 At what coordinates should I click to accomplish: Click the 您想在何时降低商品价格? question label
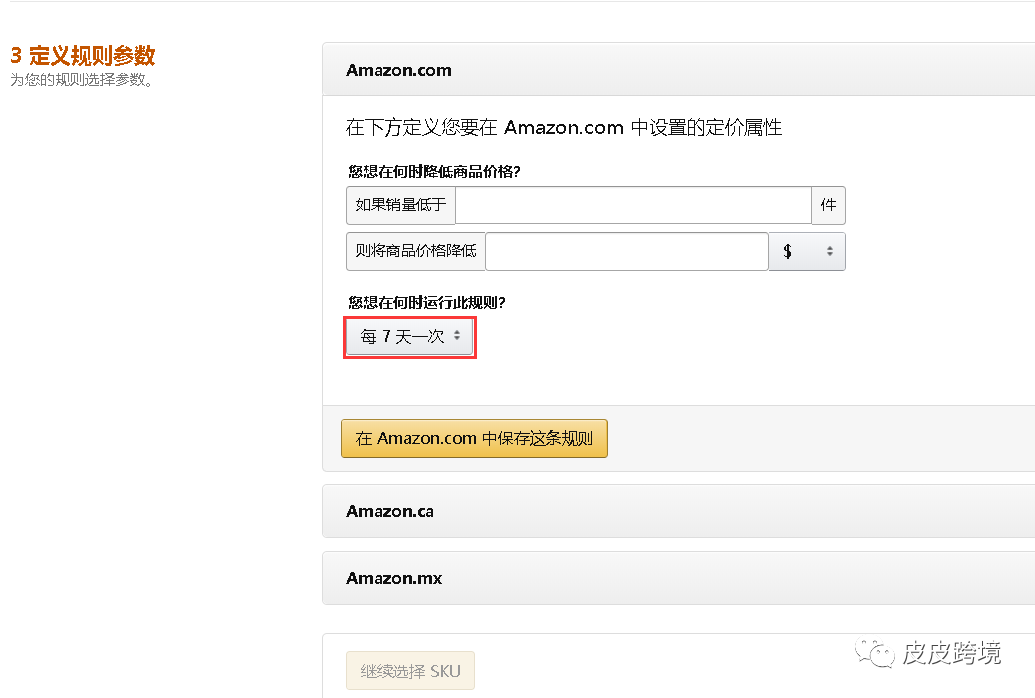click(434, 171)
